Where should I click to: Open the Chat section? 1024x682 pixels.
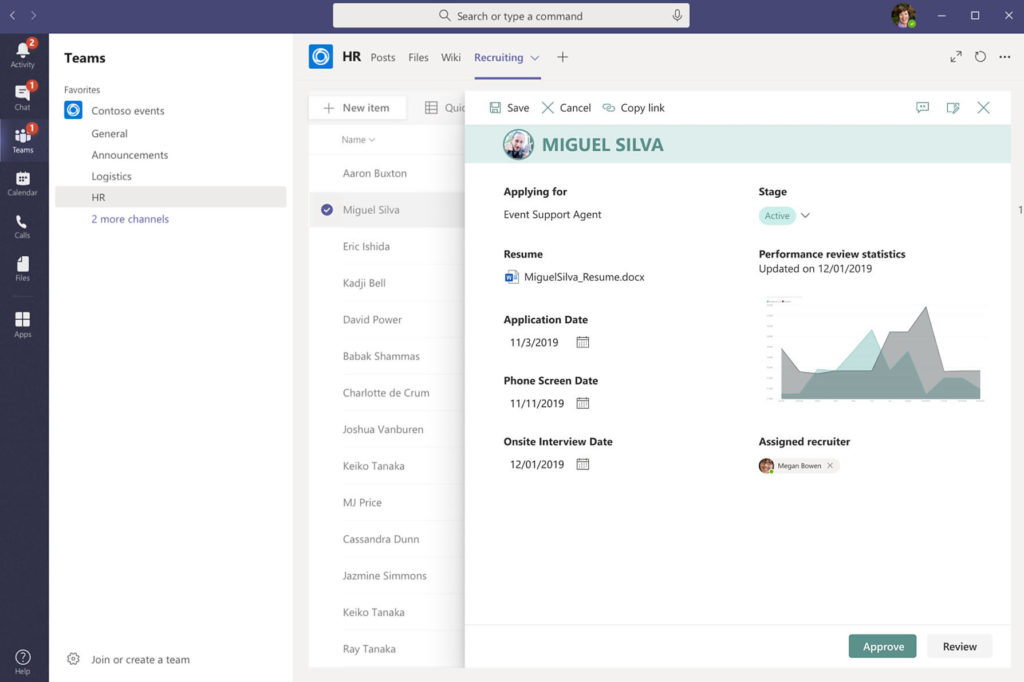[23, 97]
